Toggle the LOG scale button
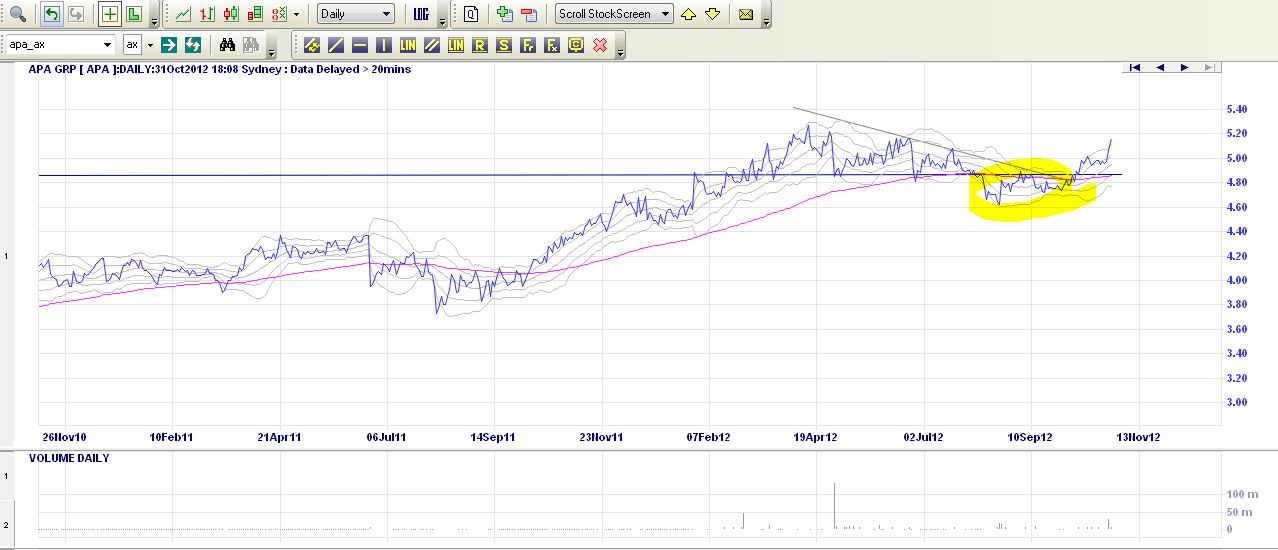Viewport: 1278px width, 550px height. 421,14
